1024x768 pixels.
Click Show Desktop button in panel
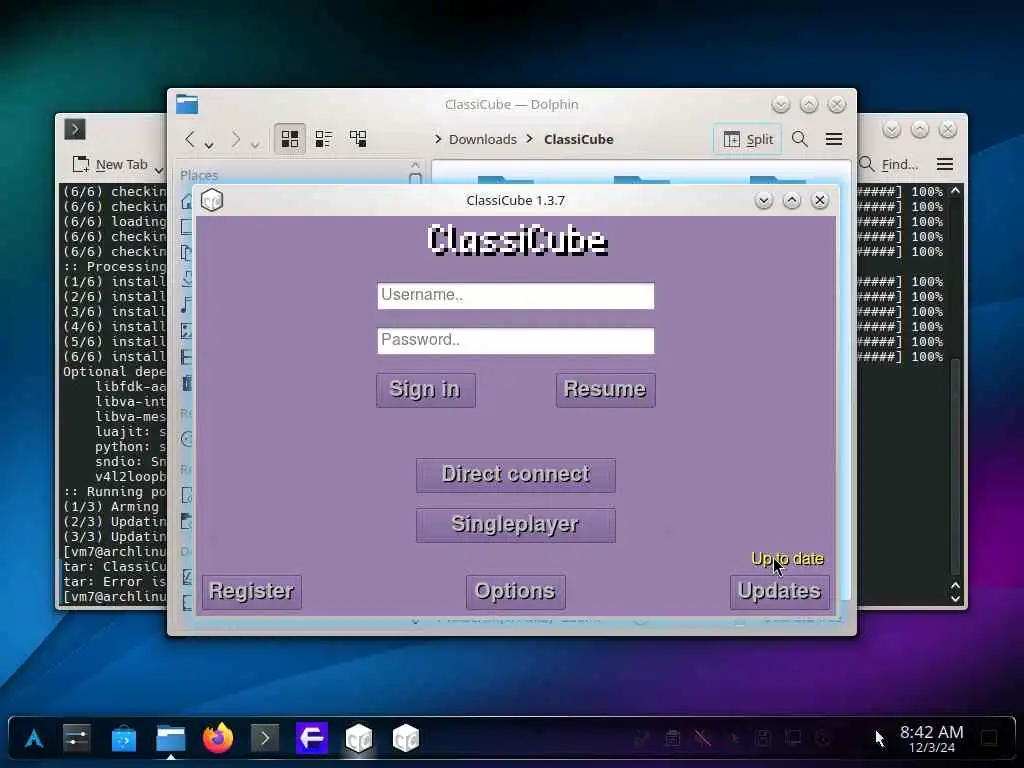(989, 739)
